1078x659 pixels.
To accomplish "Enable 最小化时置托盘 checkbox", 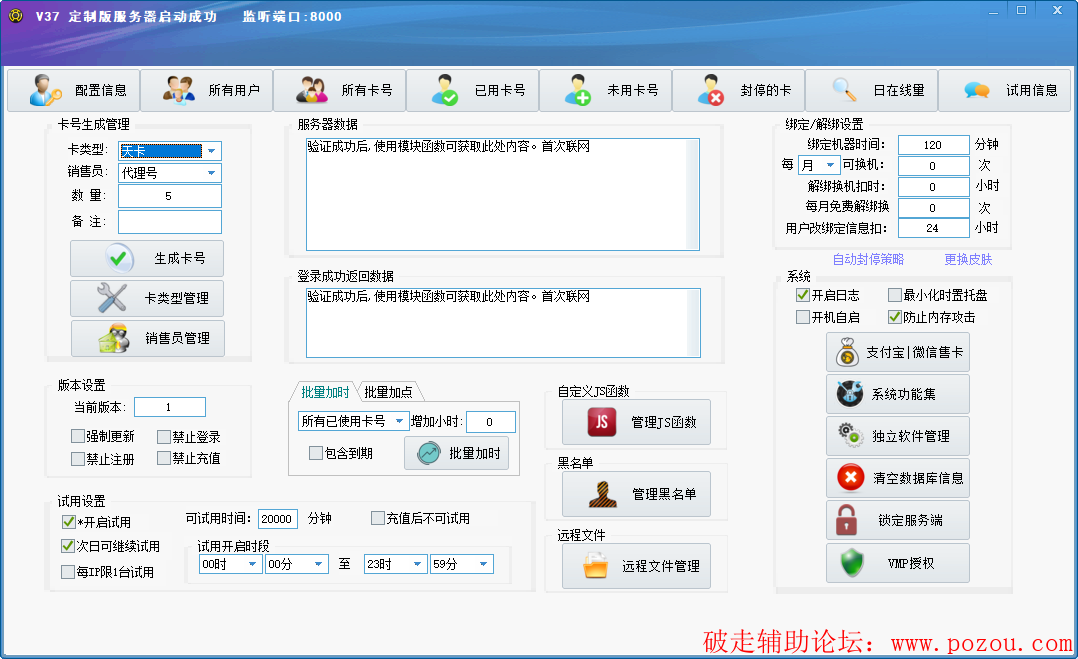I will point(894,295).
